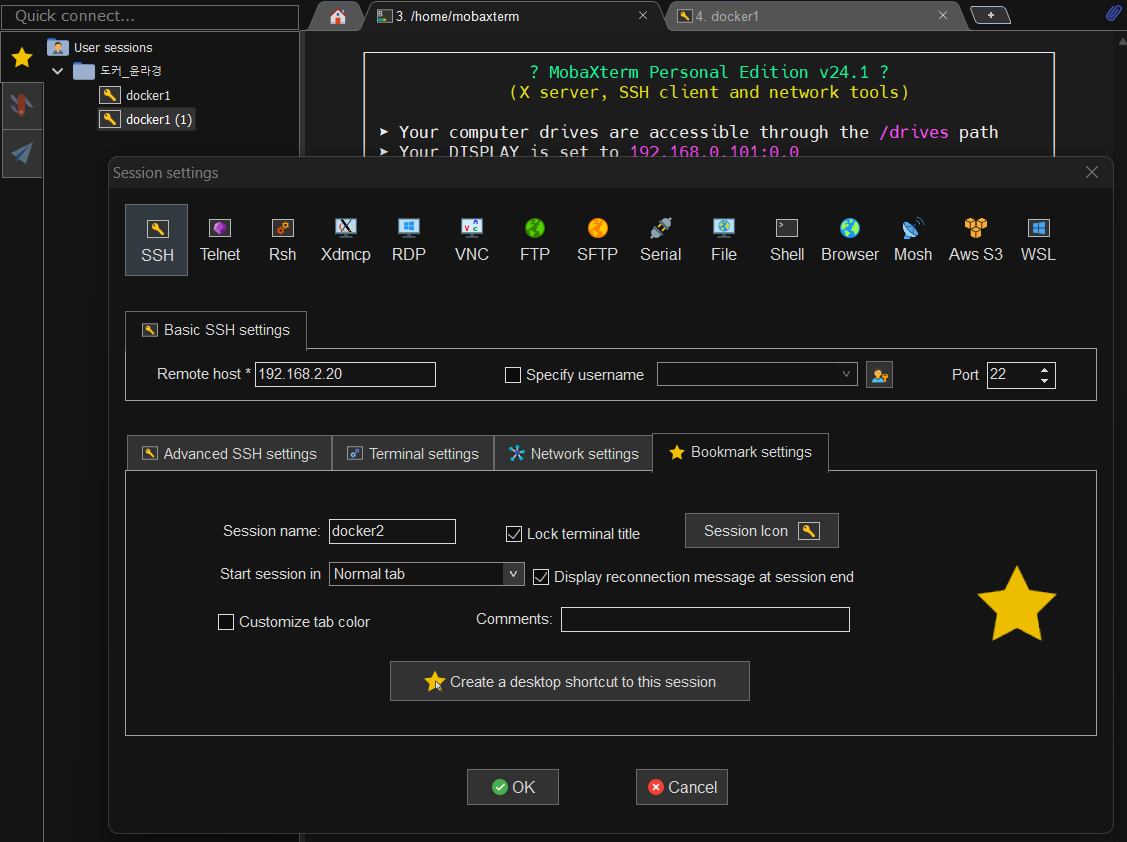Select the SFTP session type
Image resolution: width=1127 pixels, height=842 pixels.
597,240
